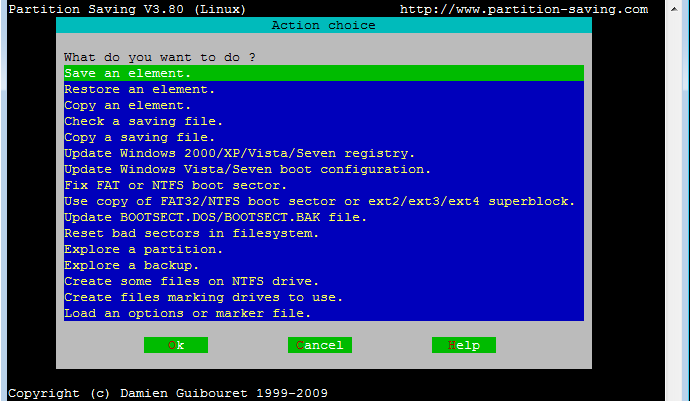Open the Help button
The height and width of the screenshot is (401, 690).
[x=464, y=345]
